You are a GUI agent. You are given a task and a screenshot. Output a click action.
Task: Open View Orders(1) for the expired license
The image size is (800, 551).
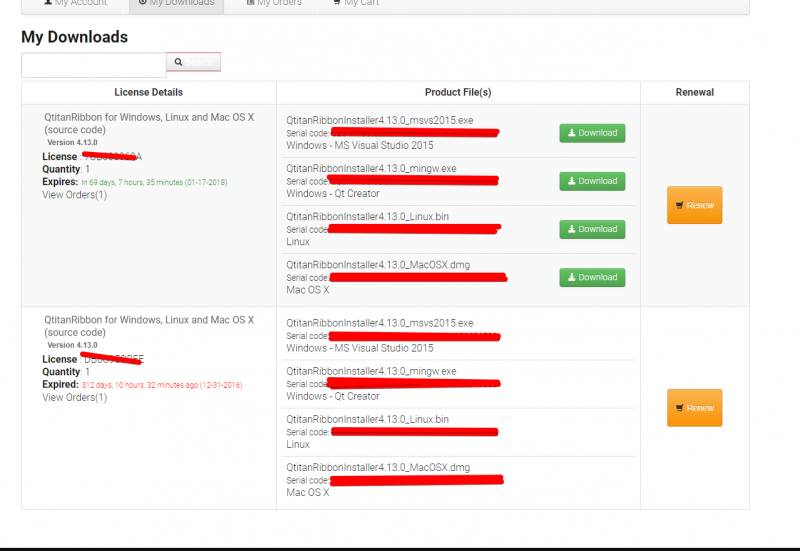74,398
